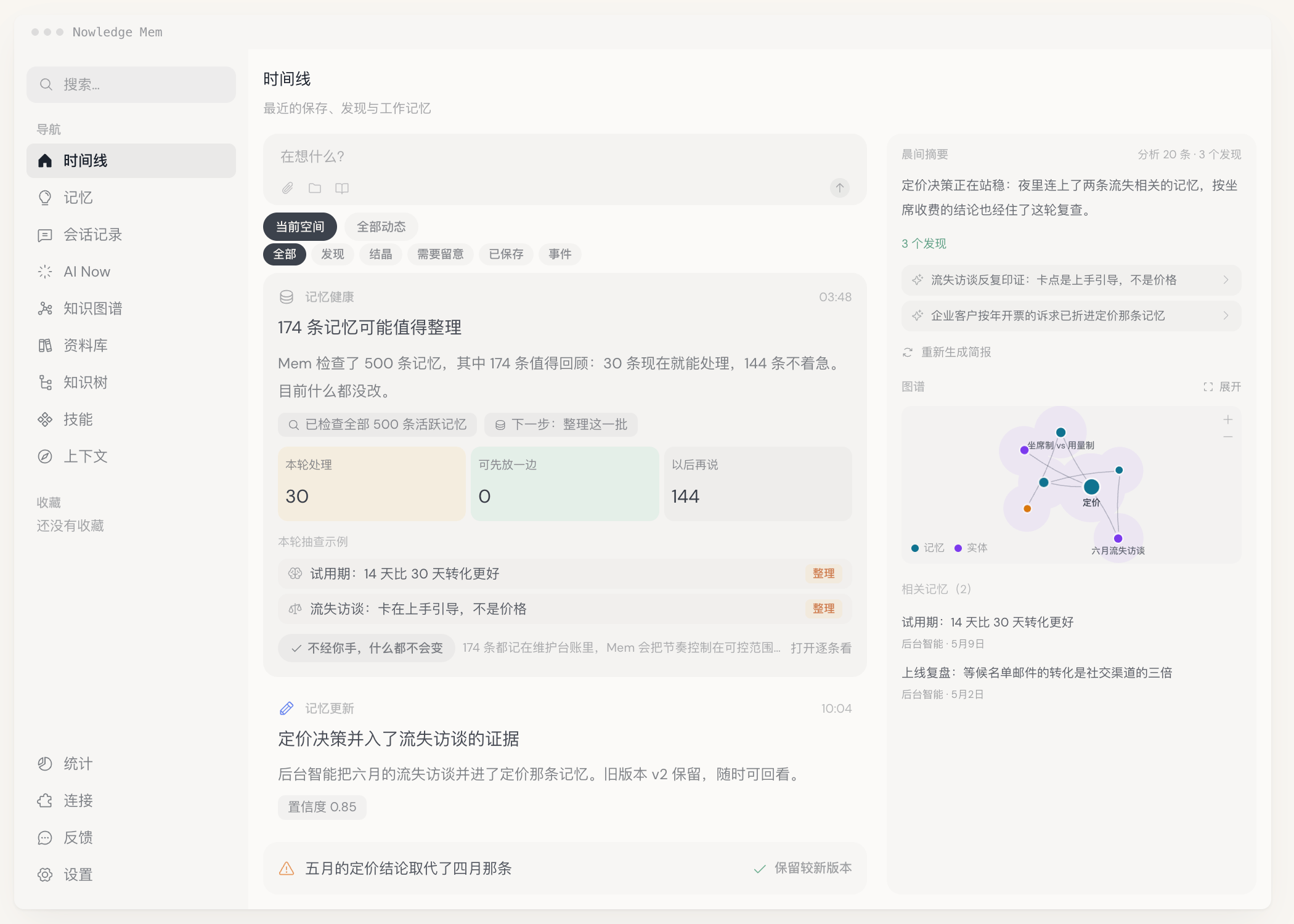Image resolution: width=1294 pixels, height=924 pixels.
Task: Click 置信度 0.85 badge
Action: tap(322, 807)
